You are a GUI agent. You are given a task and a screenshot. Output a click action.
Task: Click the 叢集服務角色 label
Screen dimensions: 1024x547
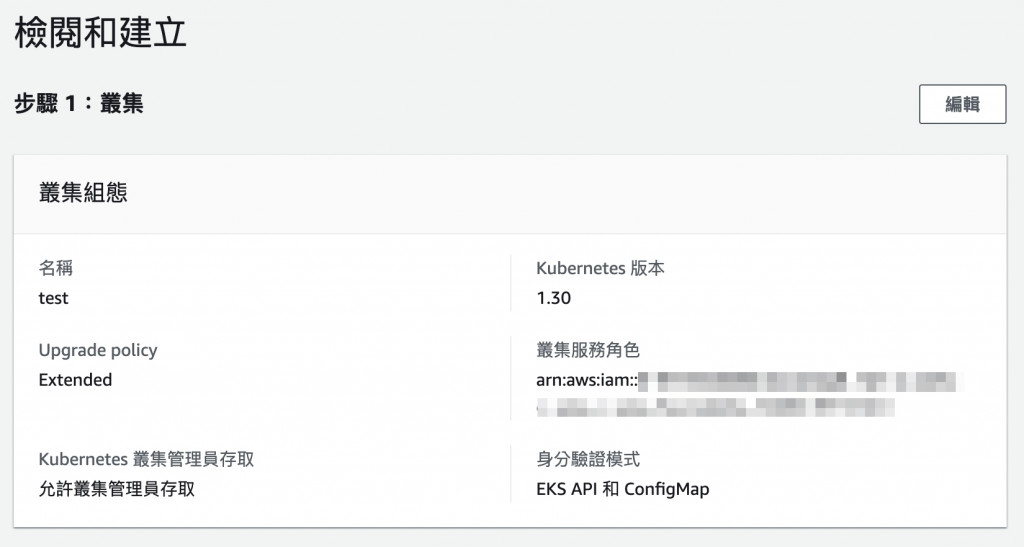point(587,350)
